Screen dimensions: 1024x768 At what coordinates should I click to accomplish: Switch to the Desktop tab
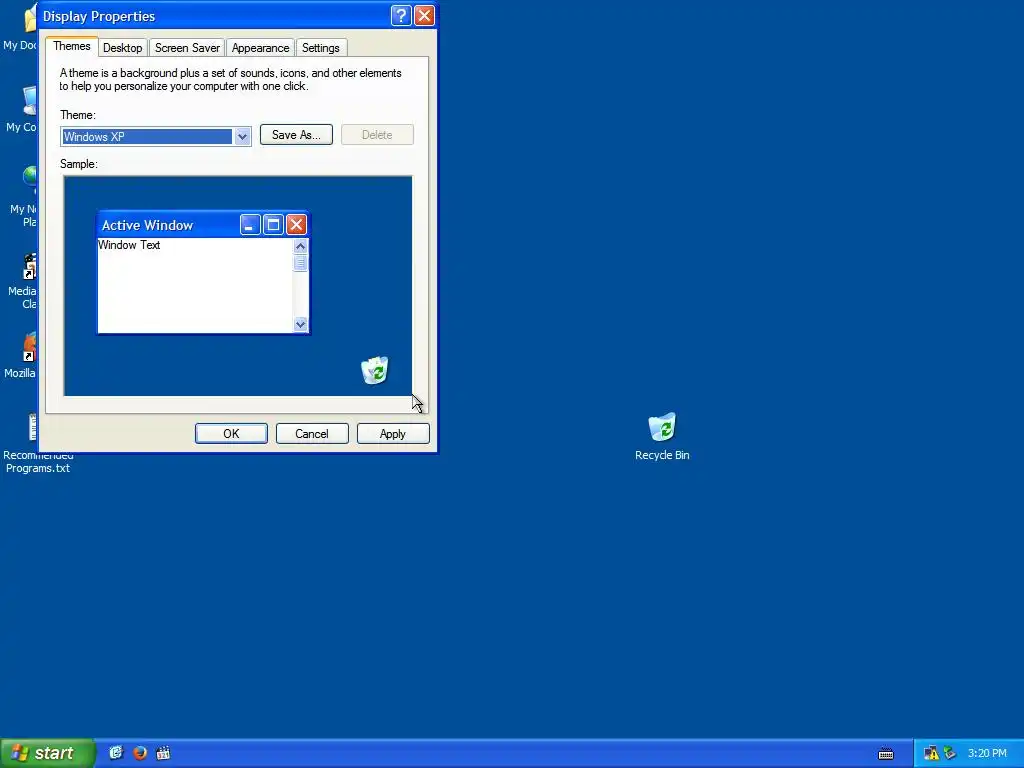click(122, 48)
